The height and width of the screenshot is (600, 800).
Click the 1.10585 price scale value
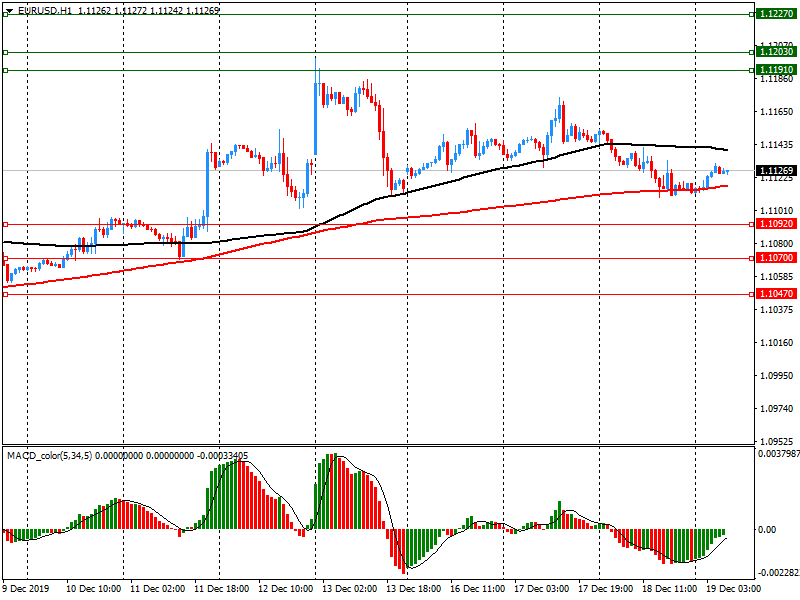point(777,277)
